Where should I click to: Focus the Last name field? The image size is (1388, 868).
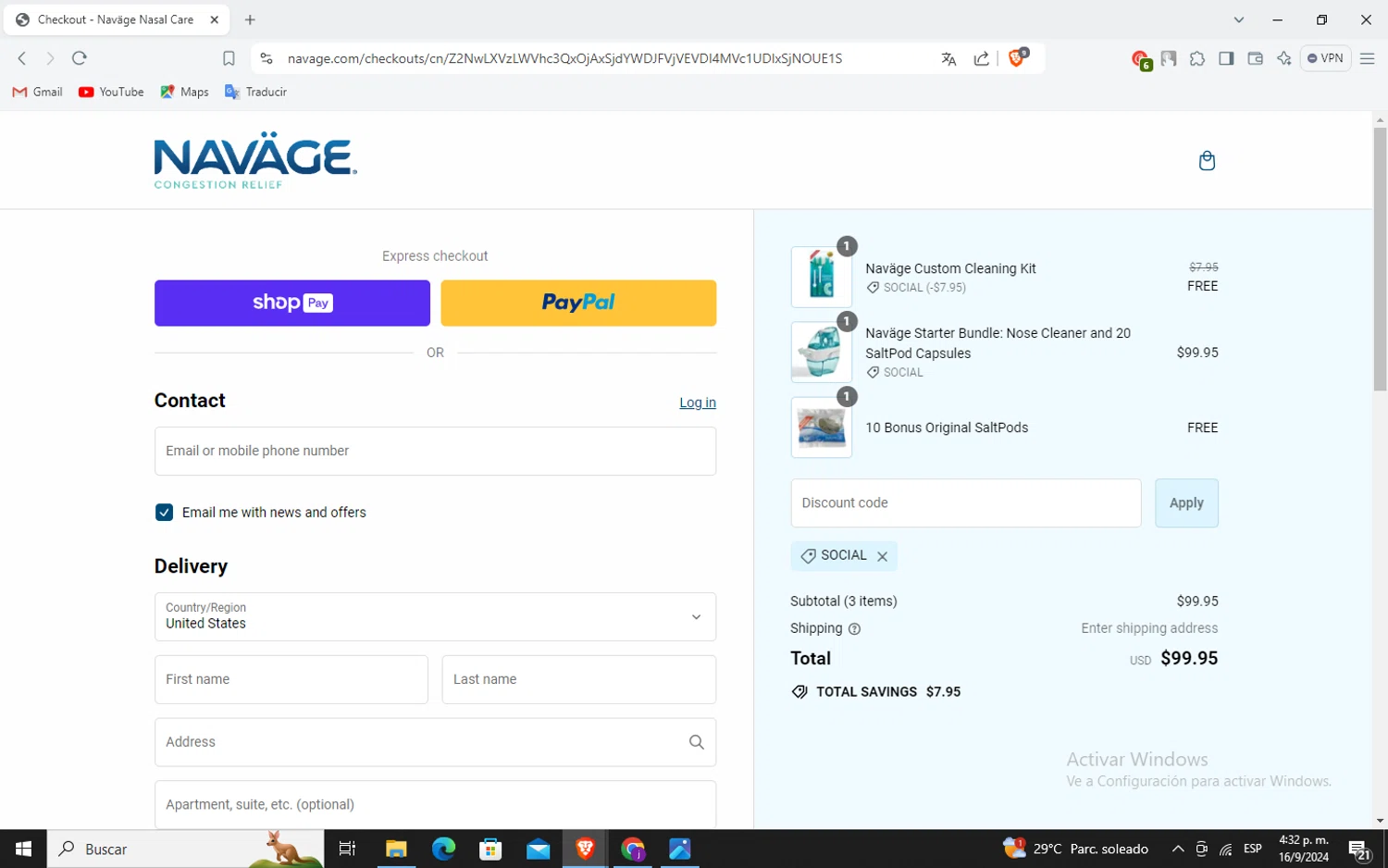pyautogui.click(x=579, y=679)
